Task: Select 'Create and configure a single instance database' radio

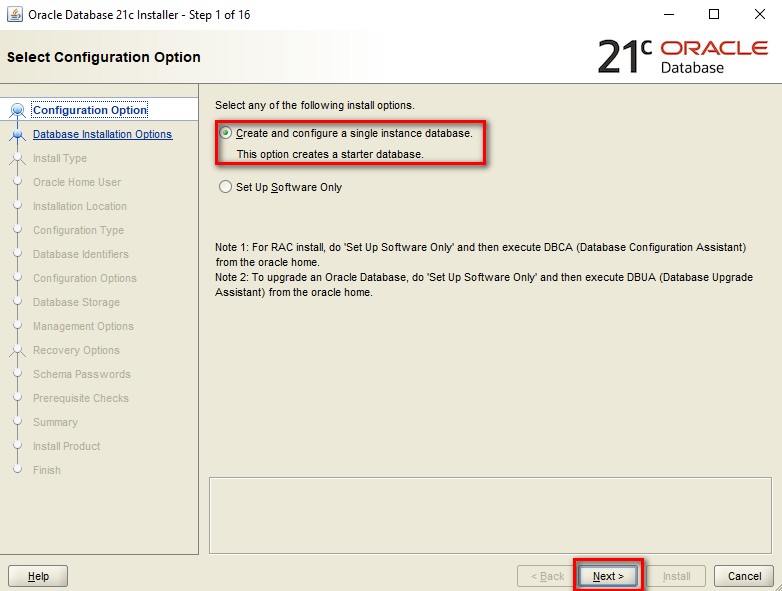Action: (x=225, y=133)
